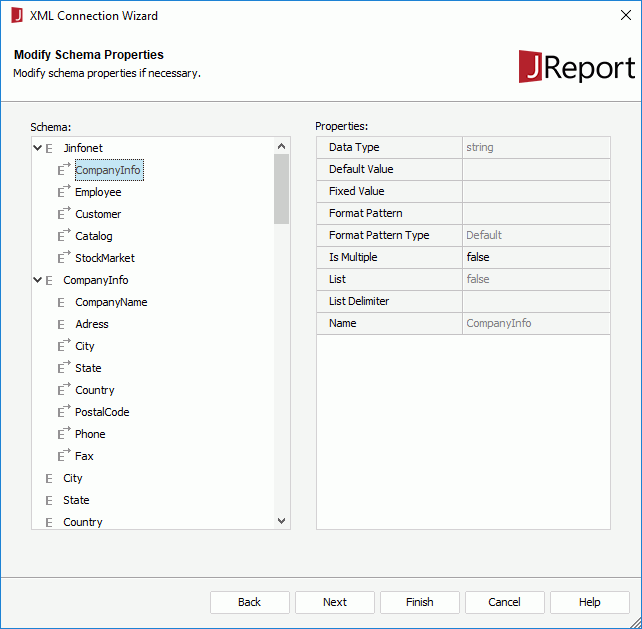Click the element icon beside Jinfonet
This screenshot has width=642, height=629.
pos(49,148)
